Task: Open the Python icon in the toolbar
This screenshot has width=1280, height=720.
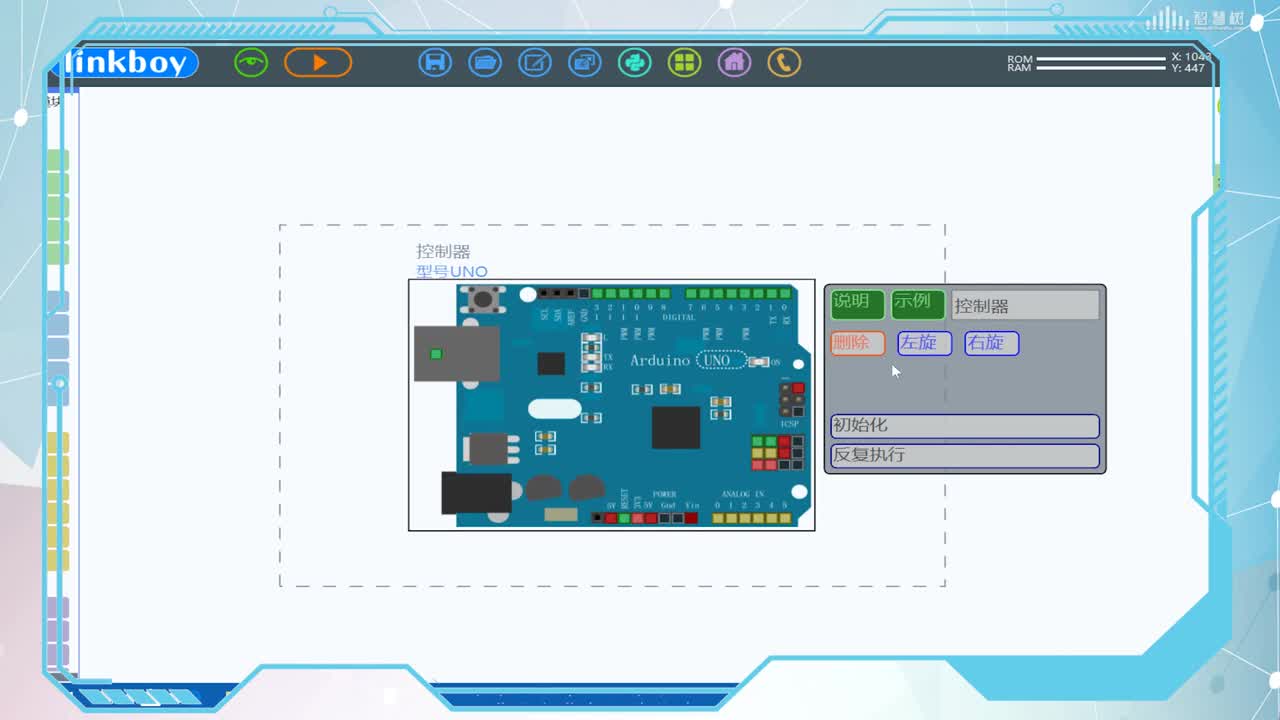Action: coord(635,63)
